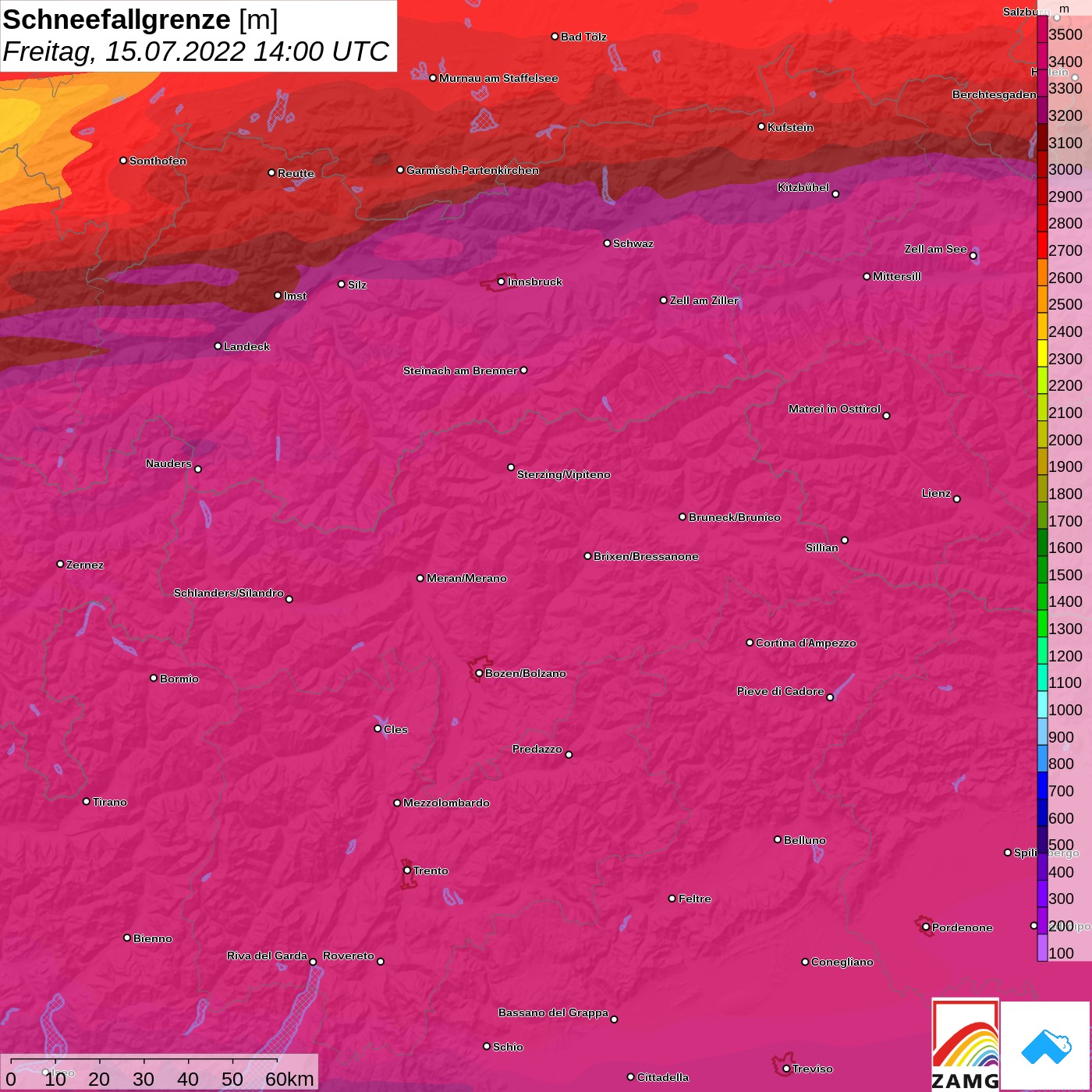Click the 700 m blue legend swatch
The image size is (1092, 1092).
[x=1042, y=785]
